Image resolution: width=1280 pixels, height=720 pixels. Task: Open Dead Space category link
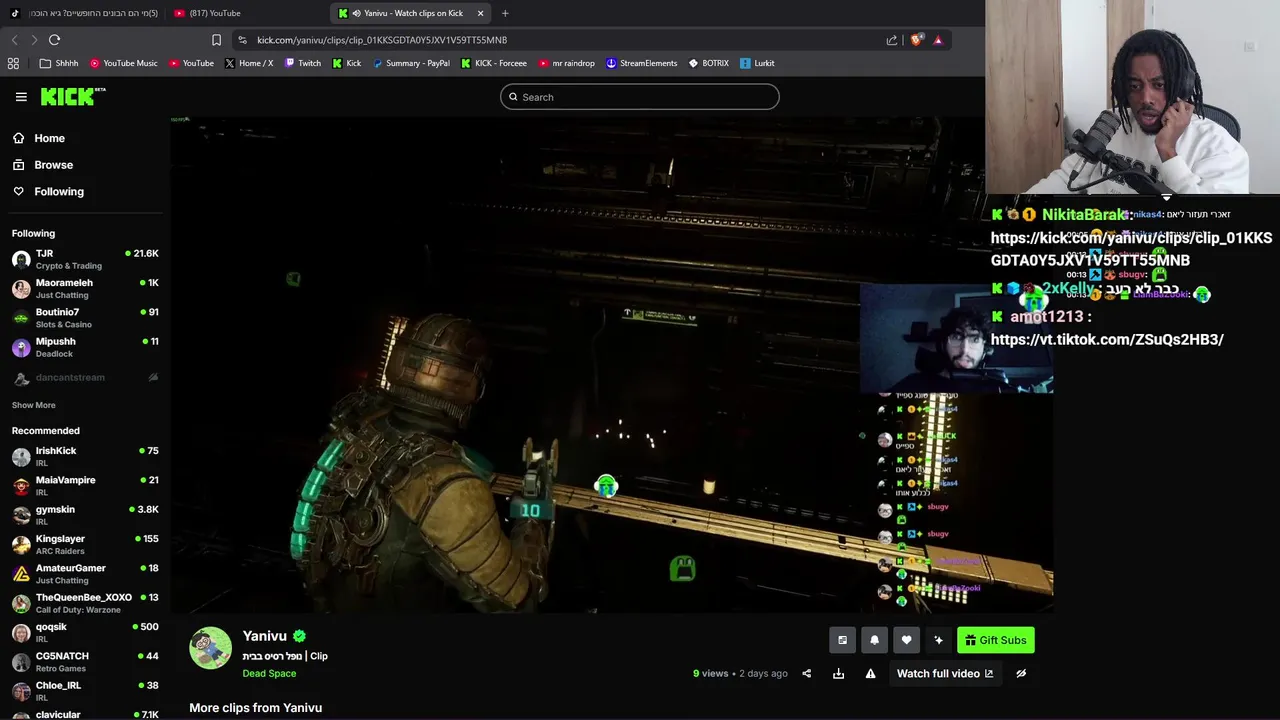coord(269,673)
